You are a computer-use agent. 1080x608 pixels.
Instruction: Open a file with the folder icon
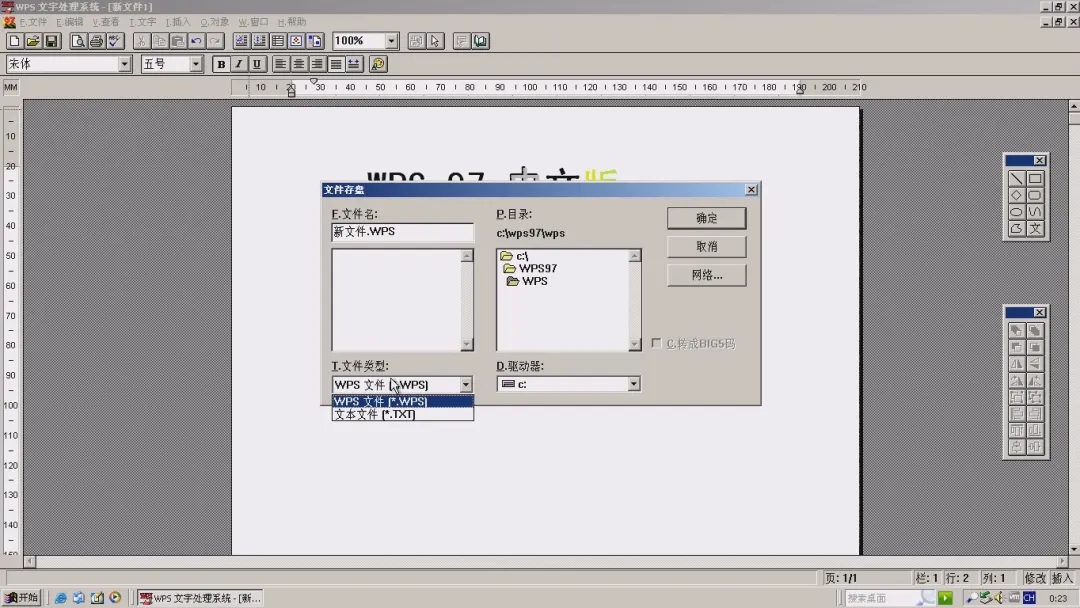tap(32, 41)
